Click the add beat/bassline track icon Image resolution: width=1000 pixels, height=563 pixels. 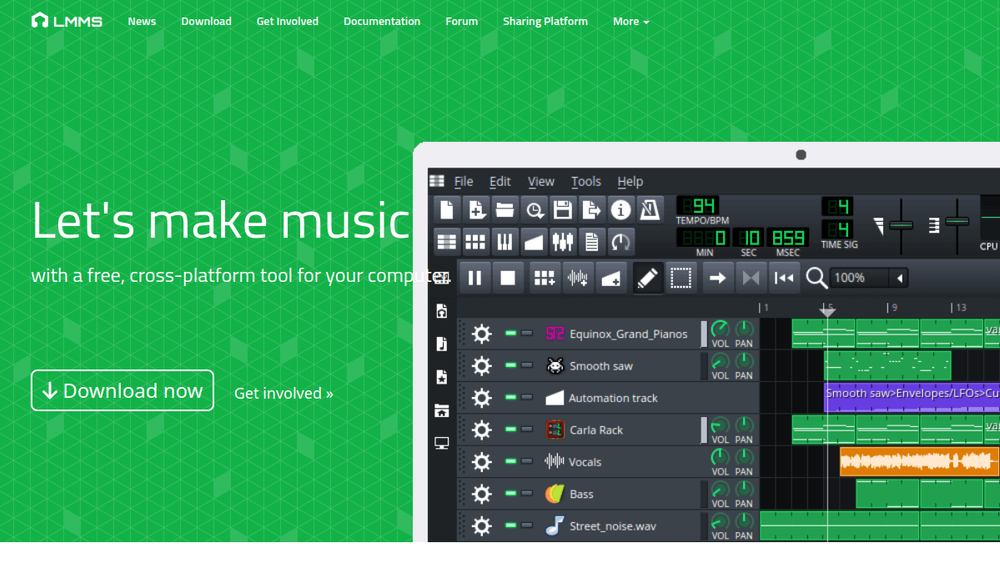coord(544,278)
